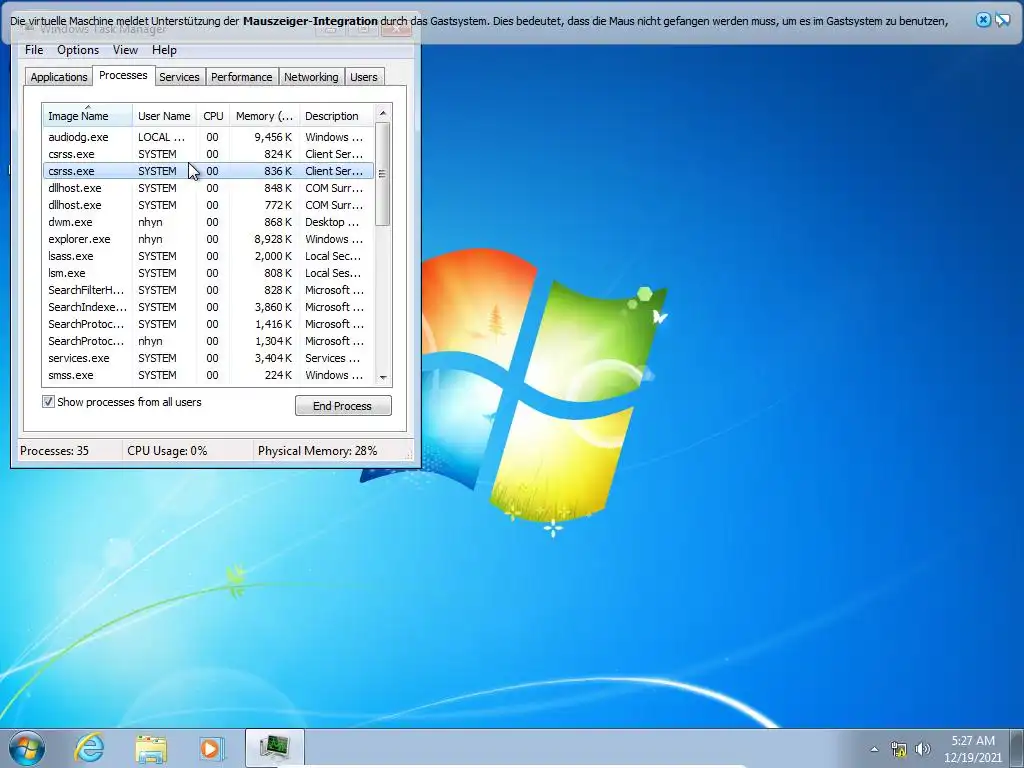This screenshot has width=1024, height=768.
Task: Select dllhost.exe row using 772 K
Action: (x=208, y=205)
